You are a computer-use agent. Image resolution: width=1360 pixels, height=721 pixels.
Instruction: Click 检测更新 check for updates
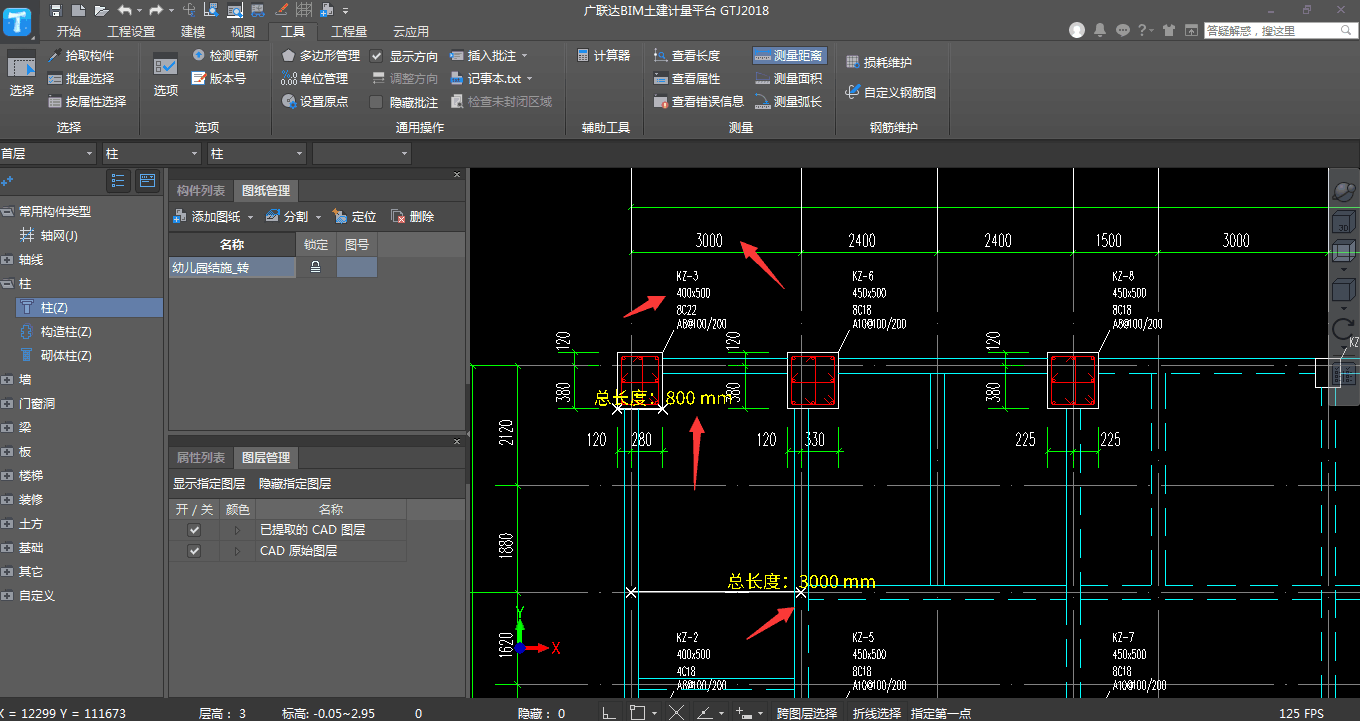point(225,56)
